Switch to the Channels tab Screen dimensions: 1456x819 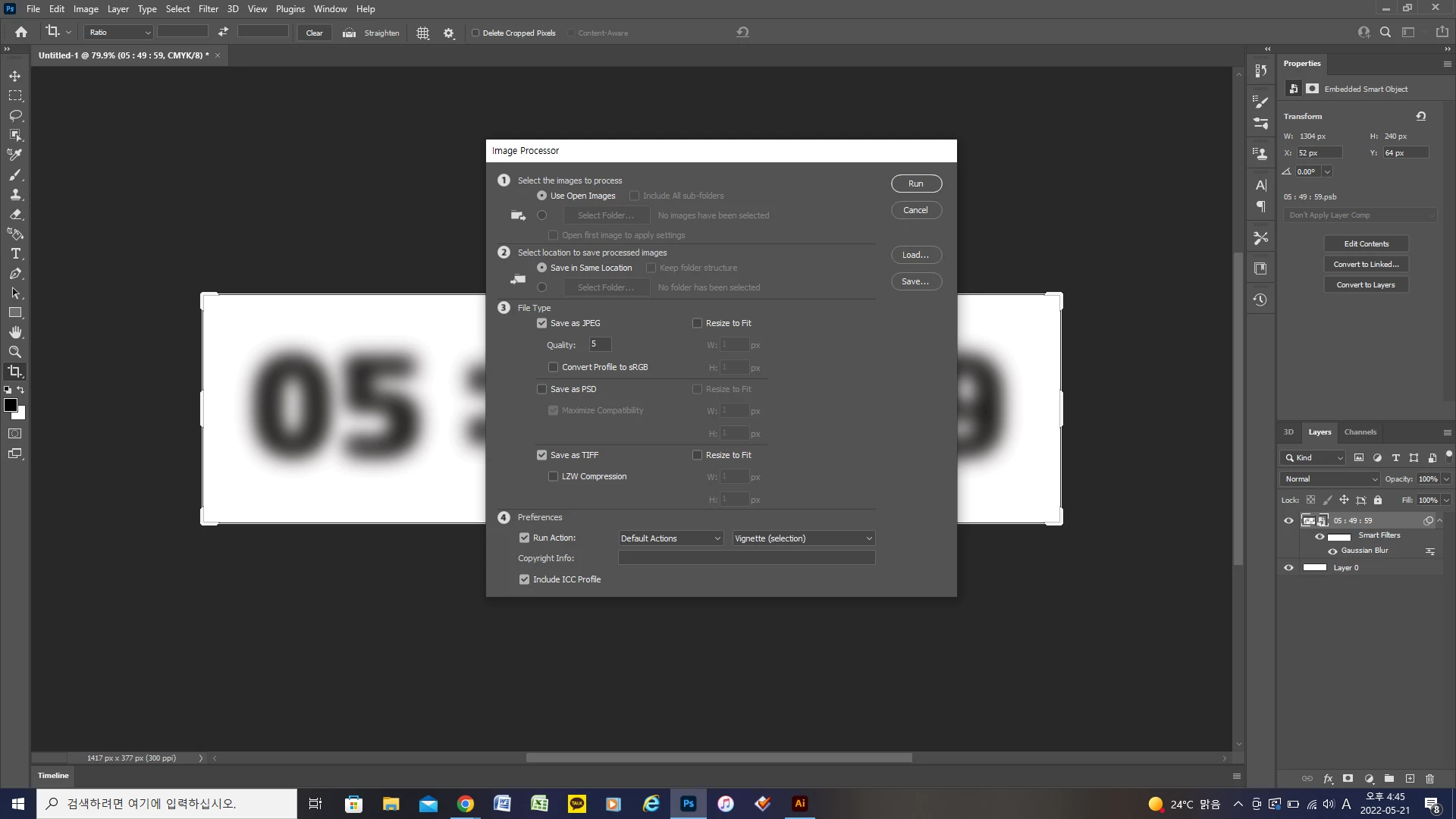(1360, 431)
